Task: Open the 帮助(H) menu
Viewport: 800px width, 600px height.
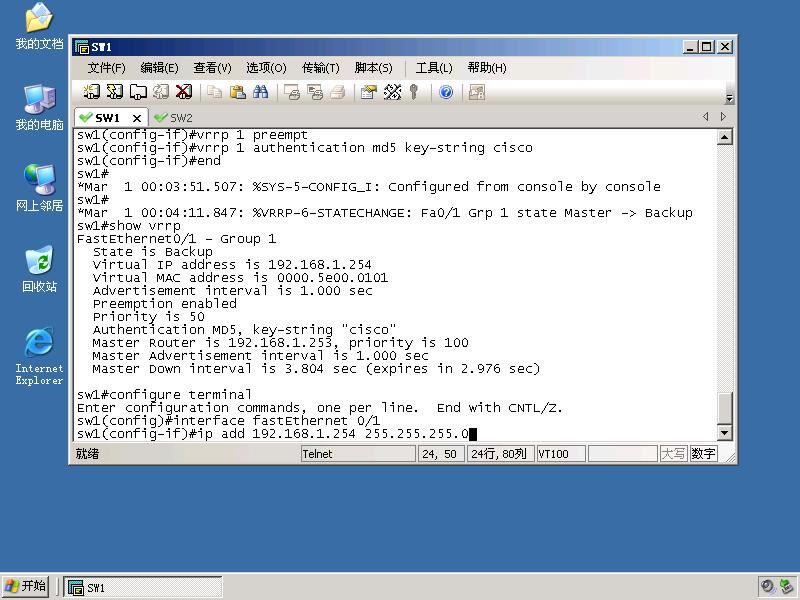Action: [x=487, y=68]
